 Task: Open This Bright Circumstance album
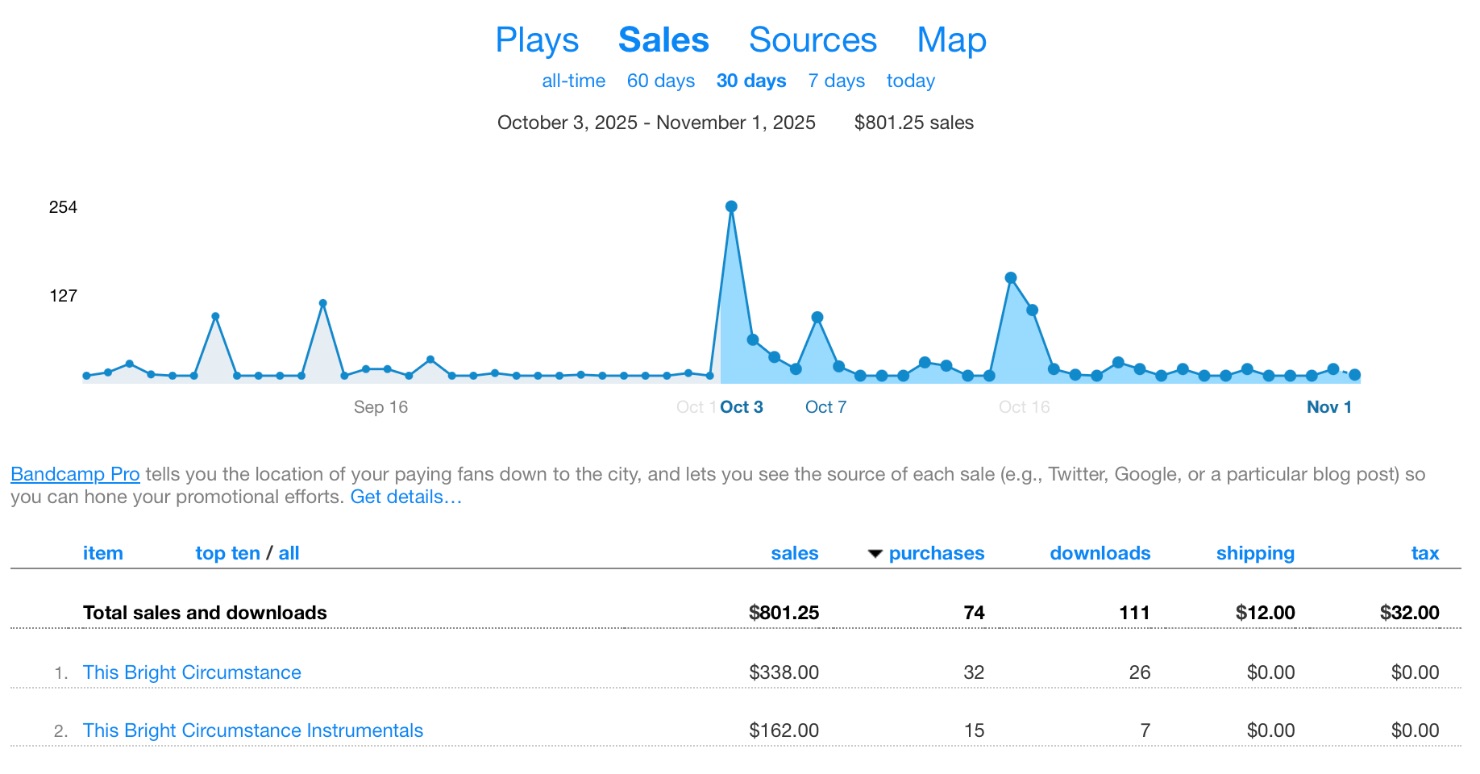coord(192,672)
